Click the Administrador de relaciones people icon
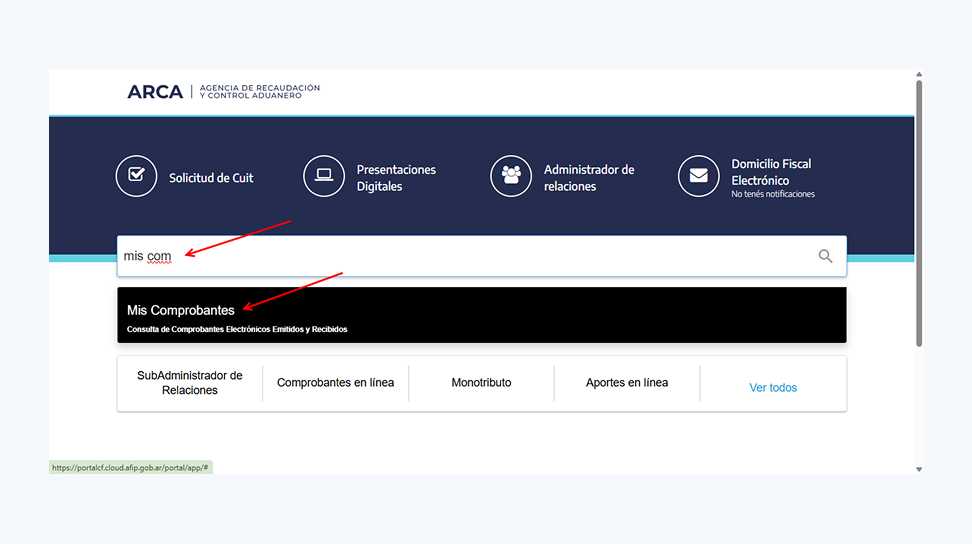972x544 pixels. pyautogui.click(x=511, y=176)
